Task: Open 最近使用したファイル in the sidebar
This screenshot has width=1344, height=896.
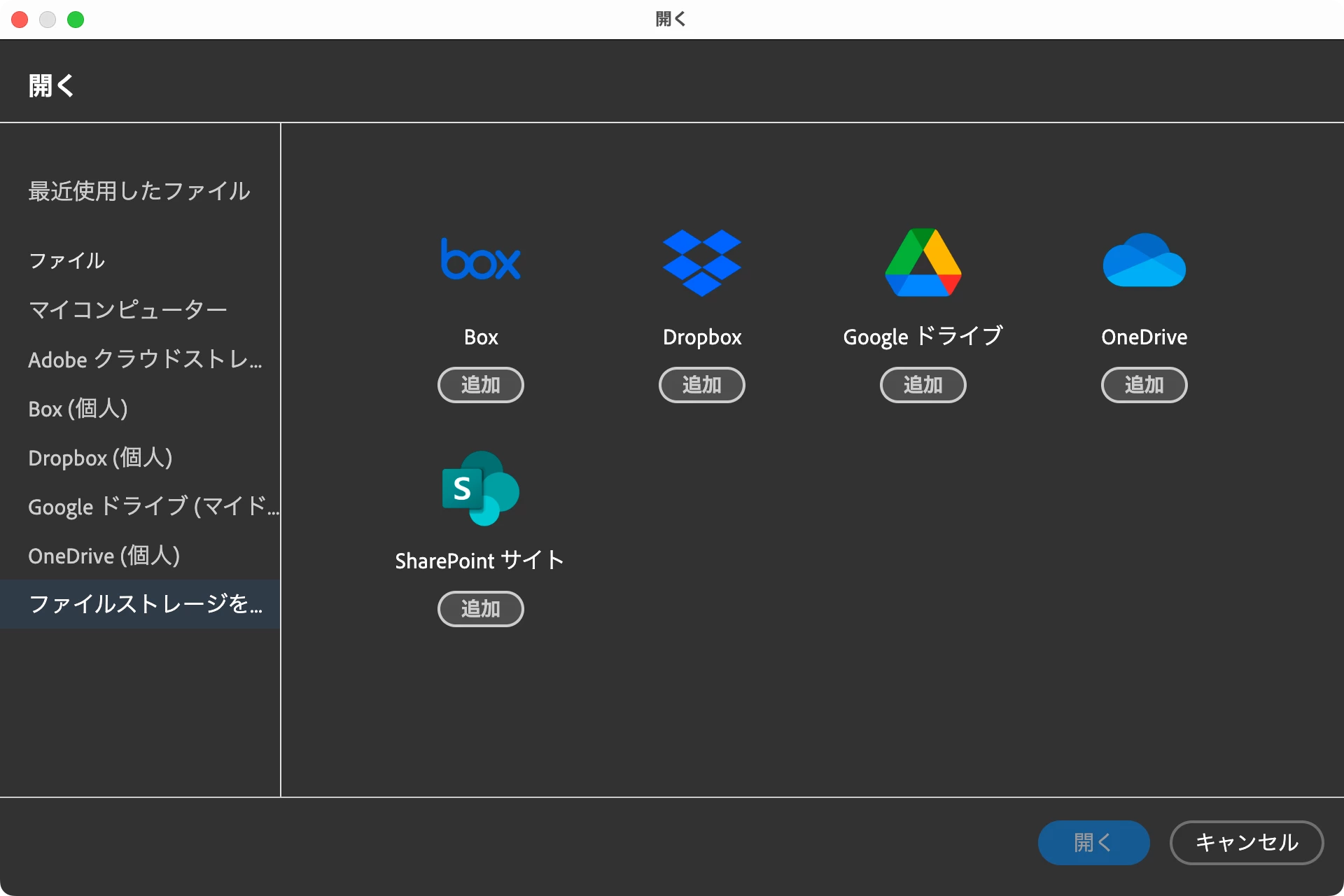Action: click(x=139, y=190)
